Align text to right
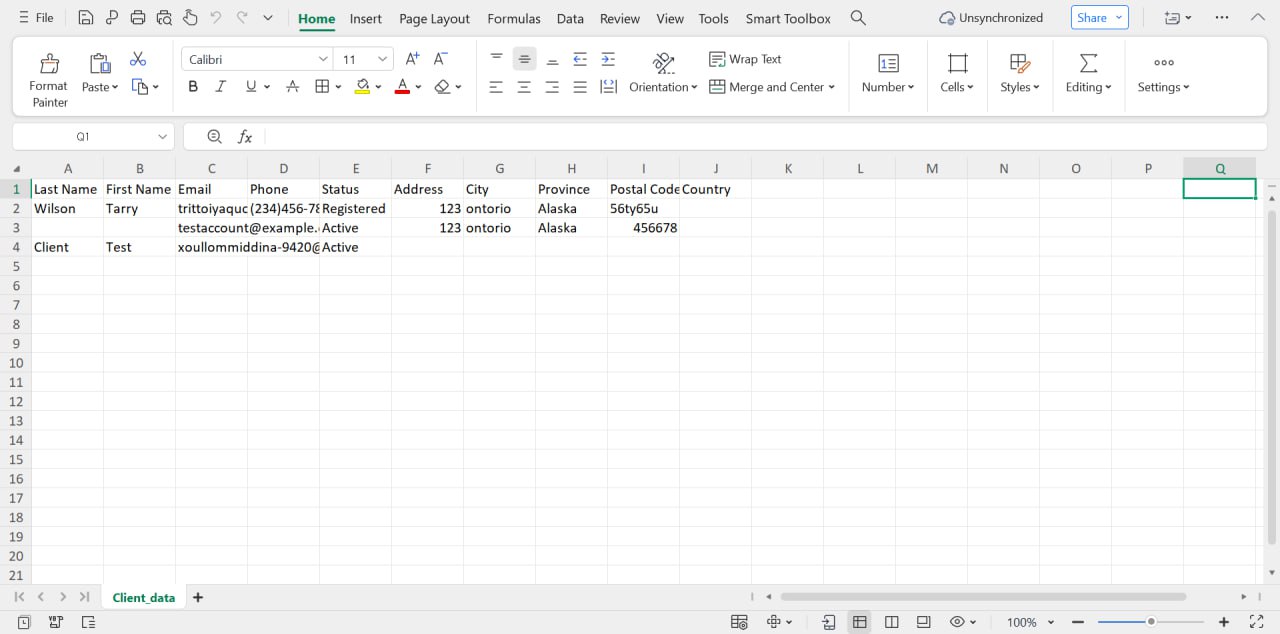Image resolution: width=1280 pixels, height=634 pixels. (552, 87)
